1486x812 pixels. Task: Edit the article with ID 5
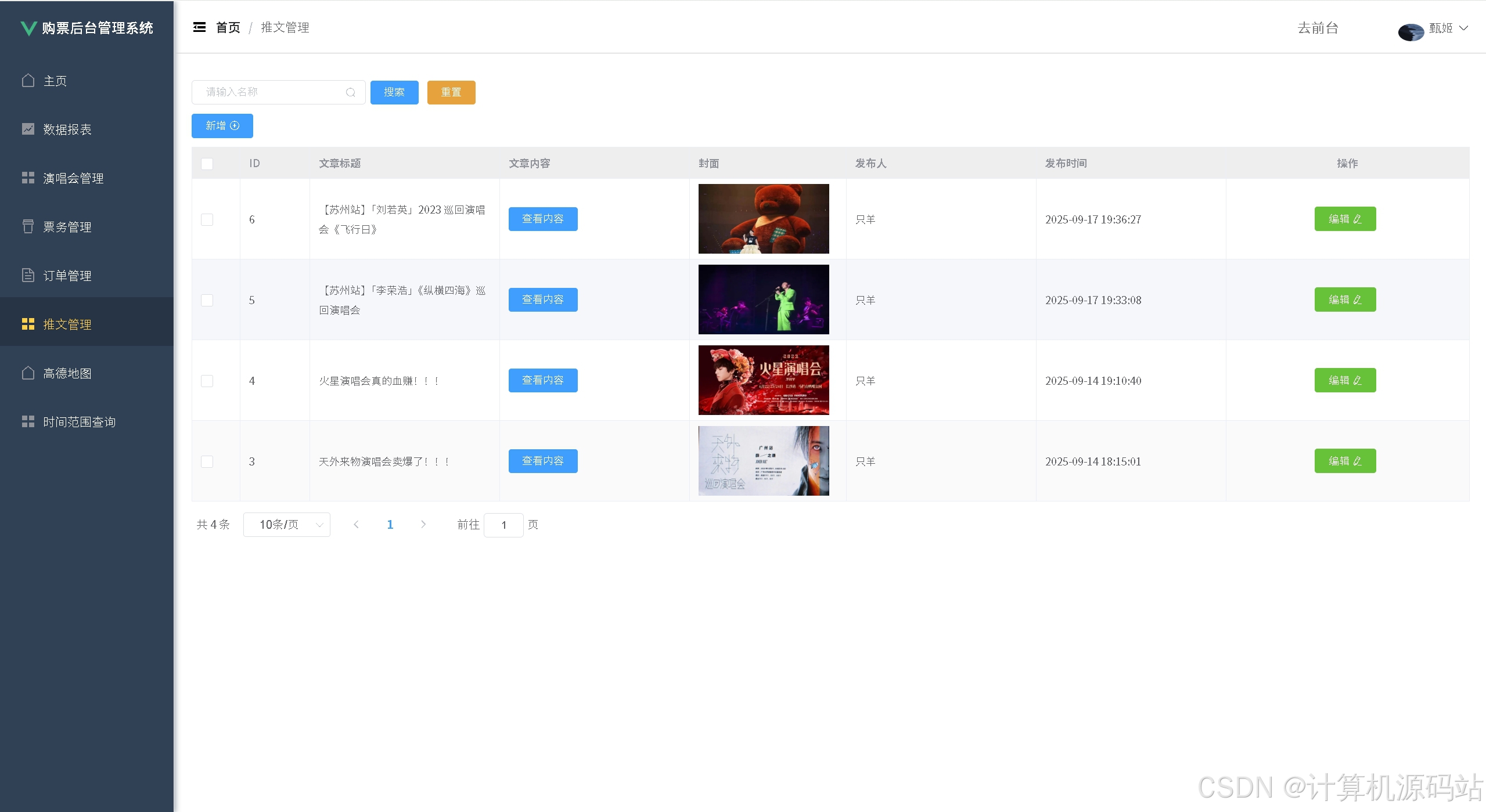tap(1345, 299)
